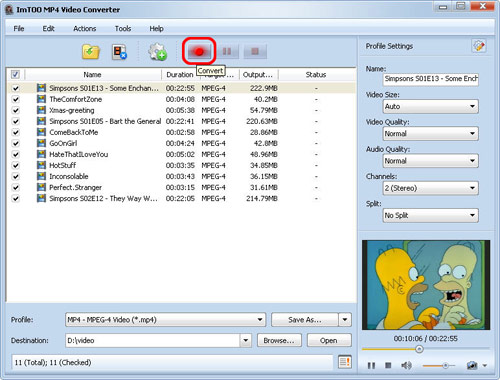Click the ImTOO application icon in title bar
This screenshot has height=380, width=500.
[9, 10]
